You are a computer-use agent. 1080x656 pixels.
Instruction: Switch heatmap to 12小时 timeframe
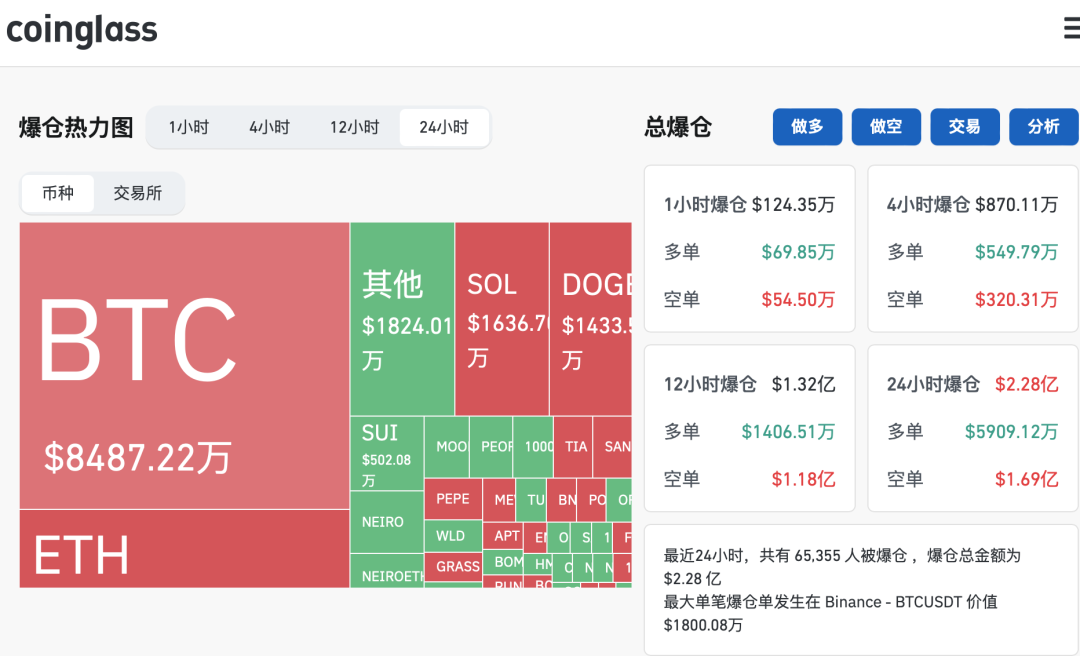pyautogui.click(x=354, y=127)
